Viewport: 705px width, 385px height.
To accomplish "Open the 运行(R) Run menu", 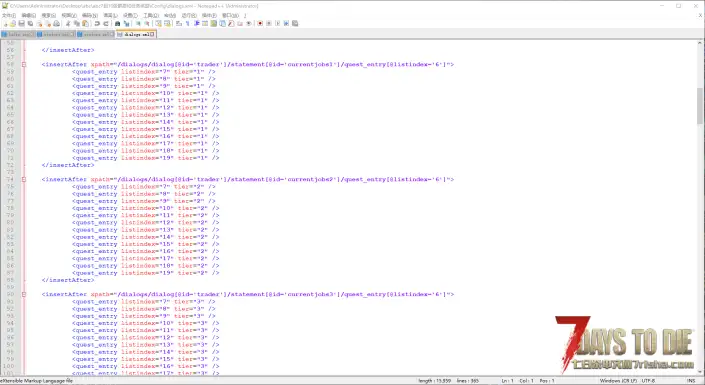I will [x=189, y=15].
